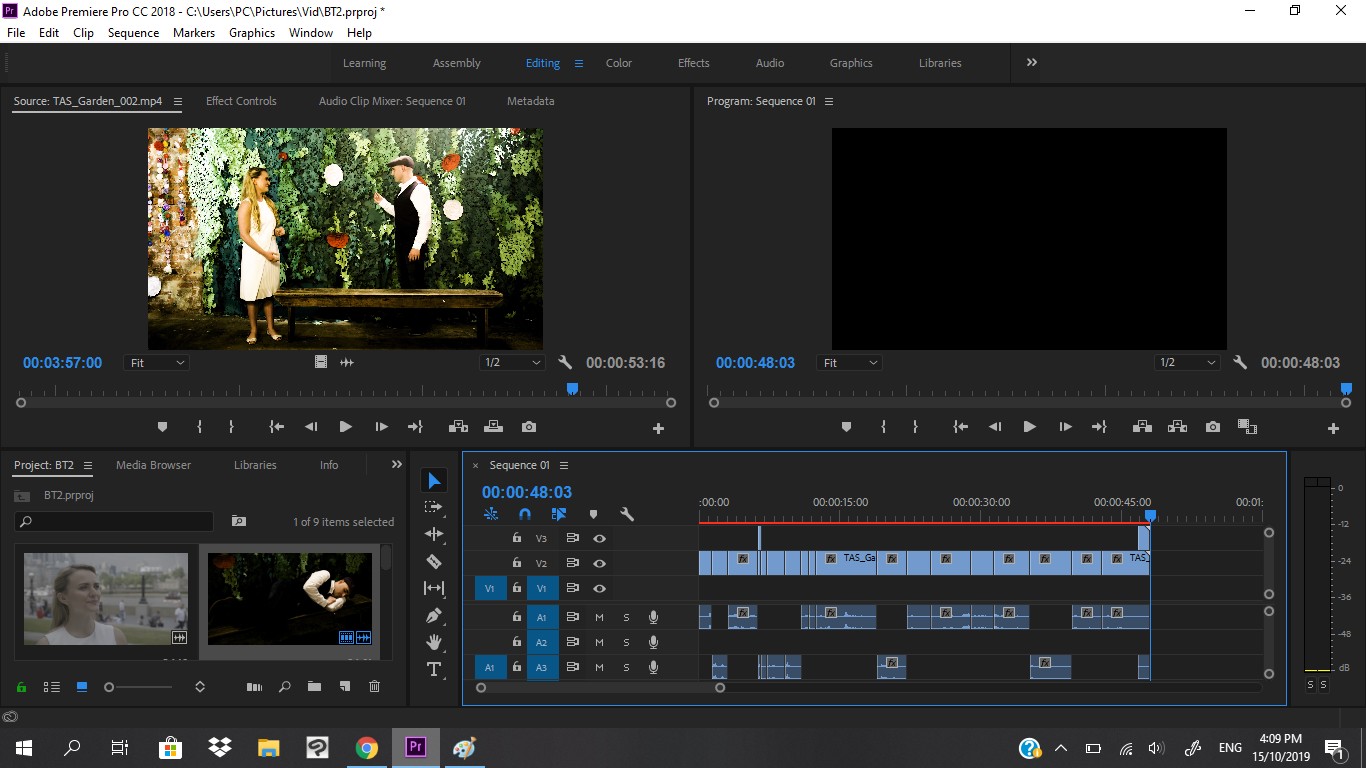The height and width of the screenshot is (768, 1366).
Task: Toggle V3 track output eye
Action: [599, 538]
